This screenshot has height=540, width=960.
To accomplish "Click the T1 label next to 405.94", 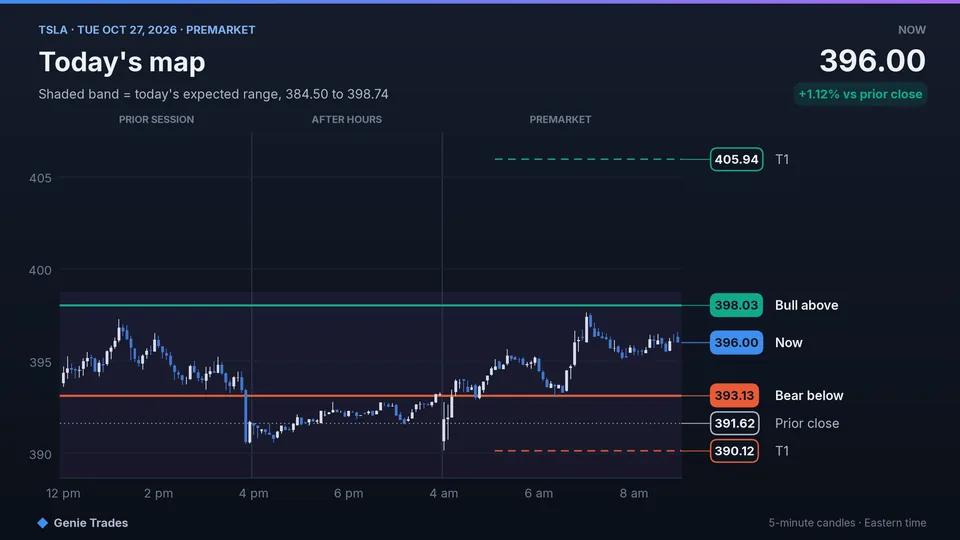I will (x=782, y=159).
